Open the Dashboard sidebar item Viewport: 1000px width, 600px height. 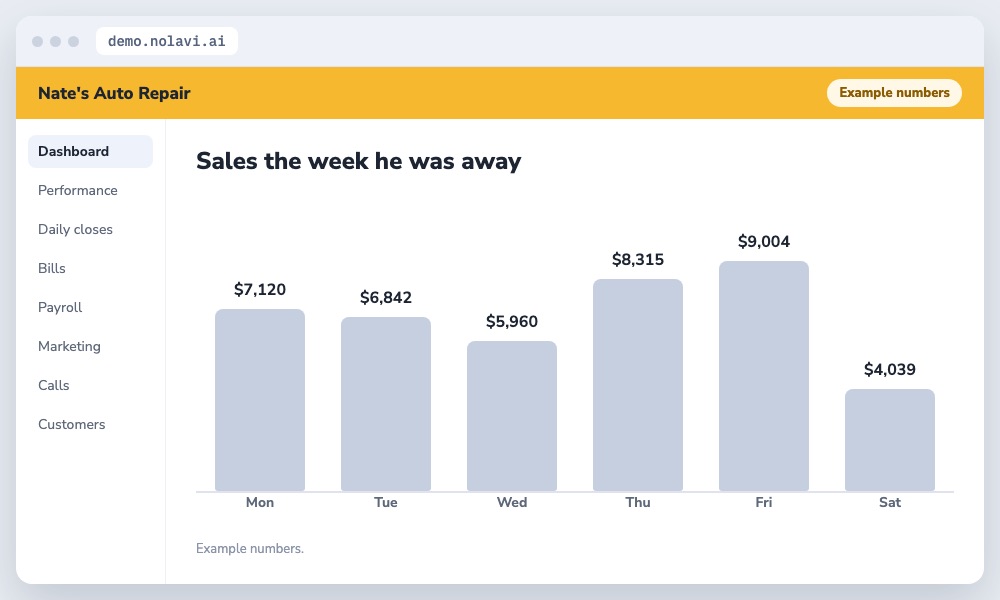point(90,151)
